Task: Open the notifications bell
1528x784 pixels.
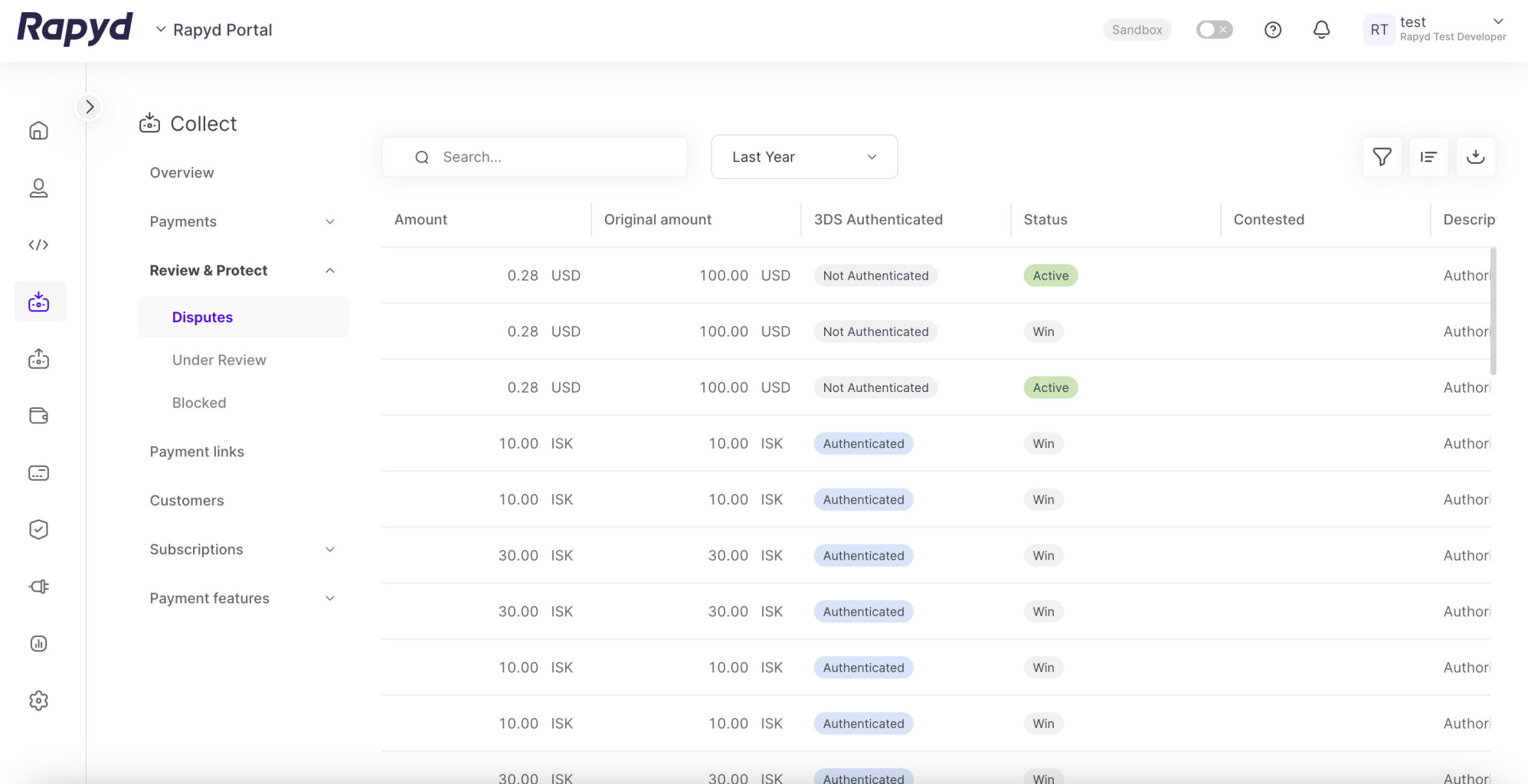Action: [1321, 30]
